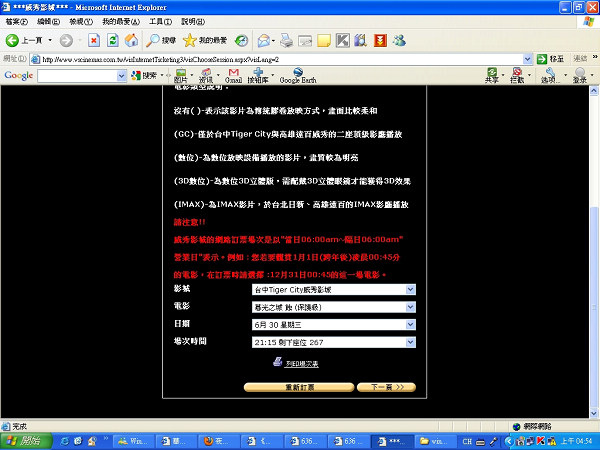The height and width of the screenshot is (450, 600).
Task: Click the IE quick launch icon
Action: click(x=65, y=441)
